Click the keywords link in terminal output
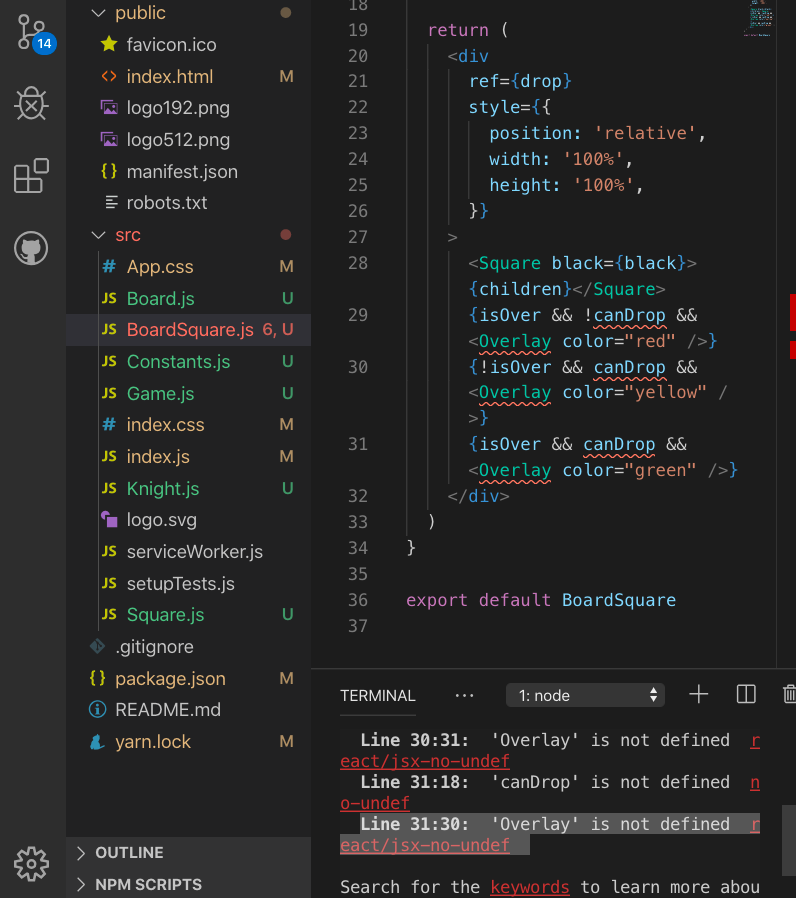 [x=529, y=887]
